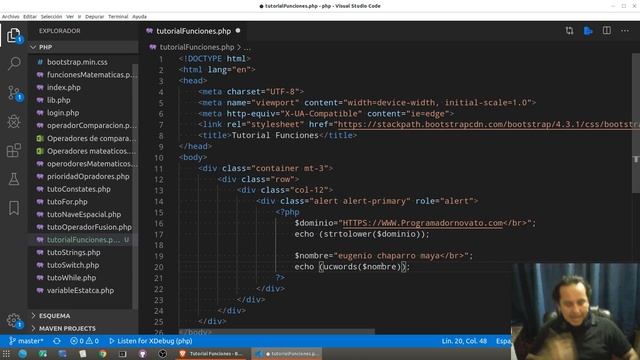Open variableEstatca.php in the explorer

(80, 290)
